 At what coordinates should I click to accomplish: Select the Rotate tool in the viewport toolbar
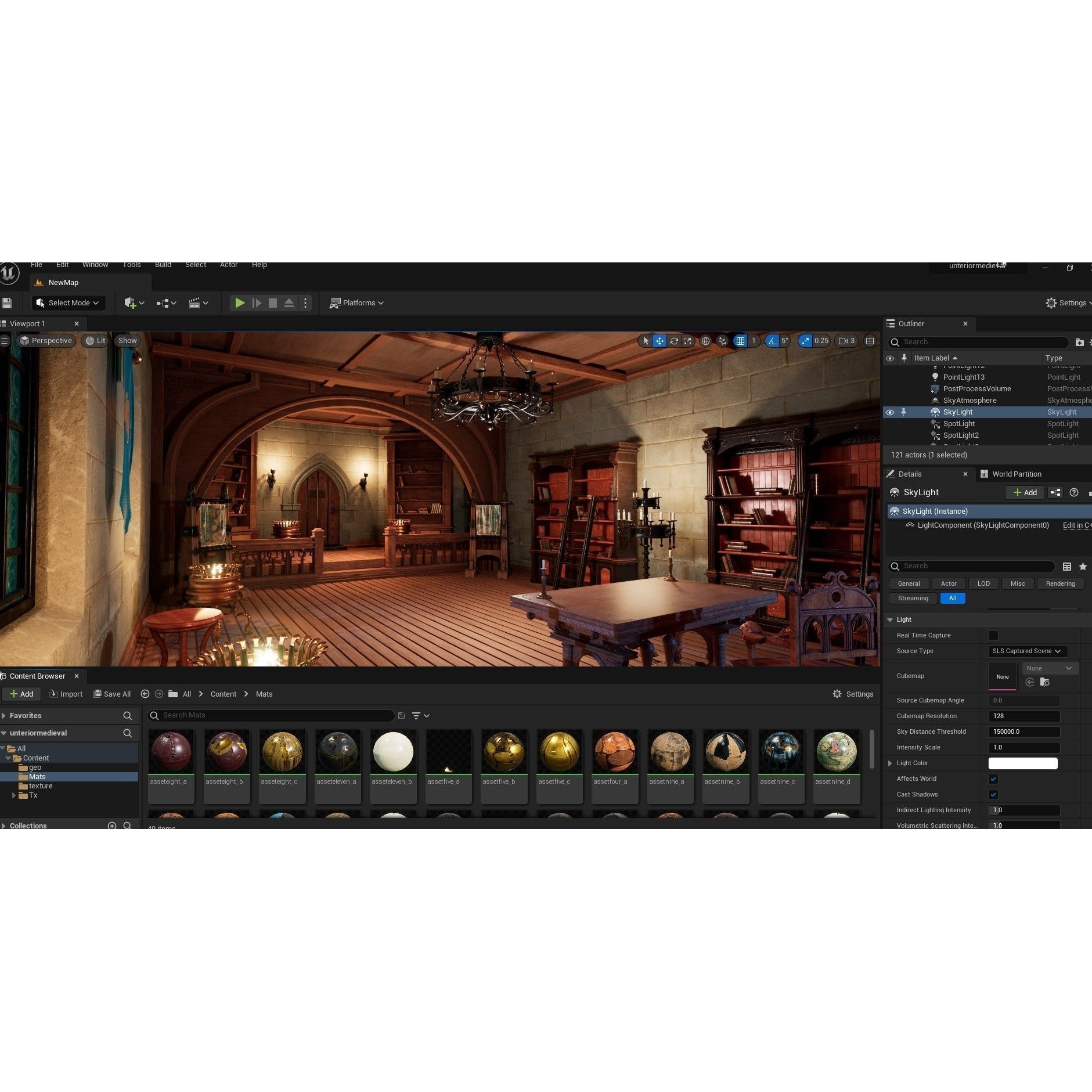tap(673, 341)
